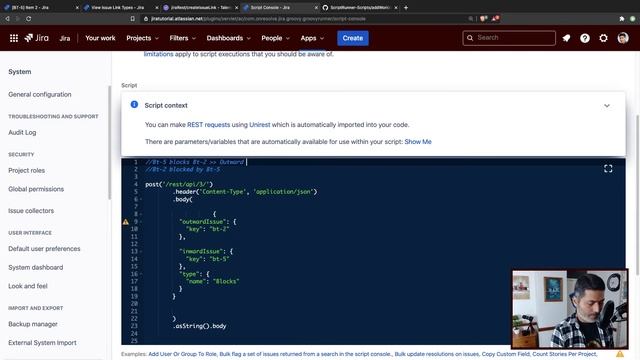The height and width of the screenshot is (360, 640).
Task: Click the fold arrow on code line 13
Action: 141,251
